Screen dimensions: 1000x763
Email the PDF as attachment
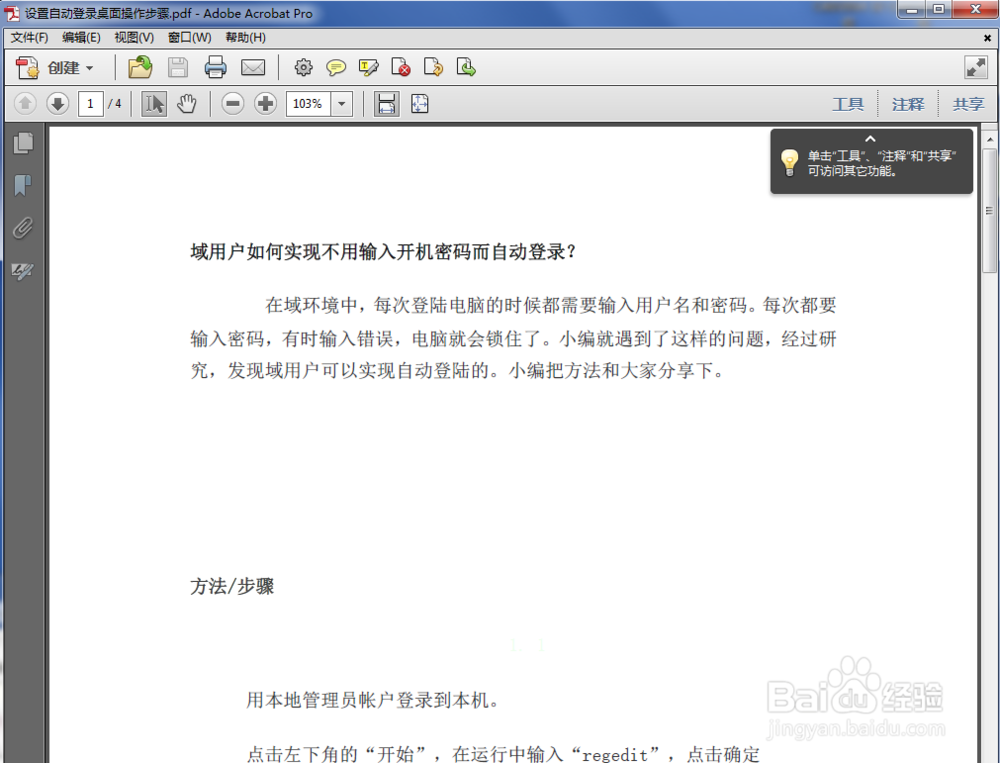point(253,67)
